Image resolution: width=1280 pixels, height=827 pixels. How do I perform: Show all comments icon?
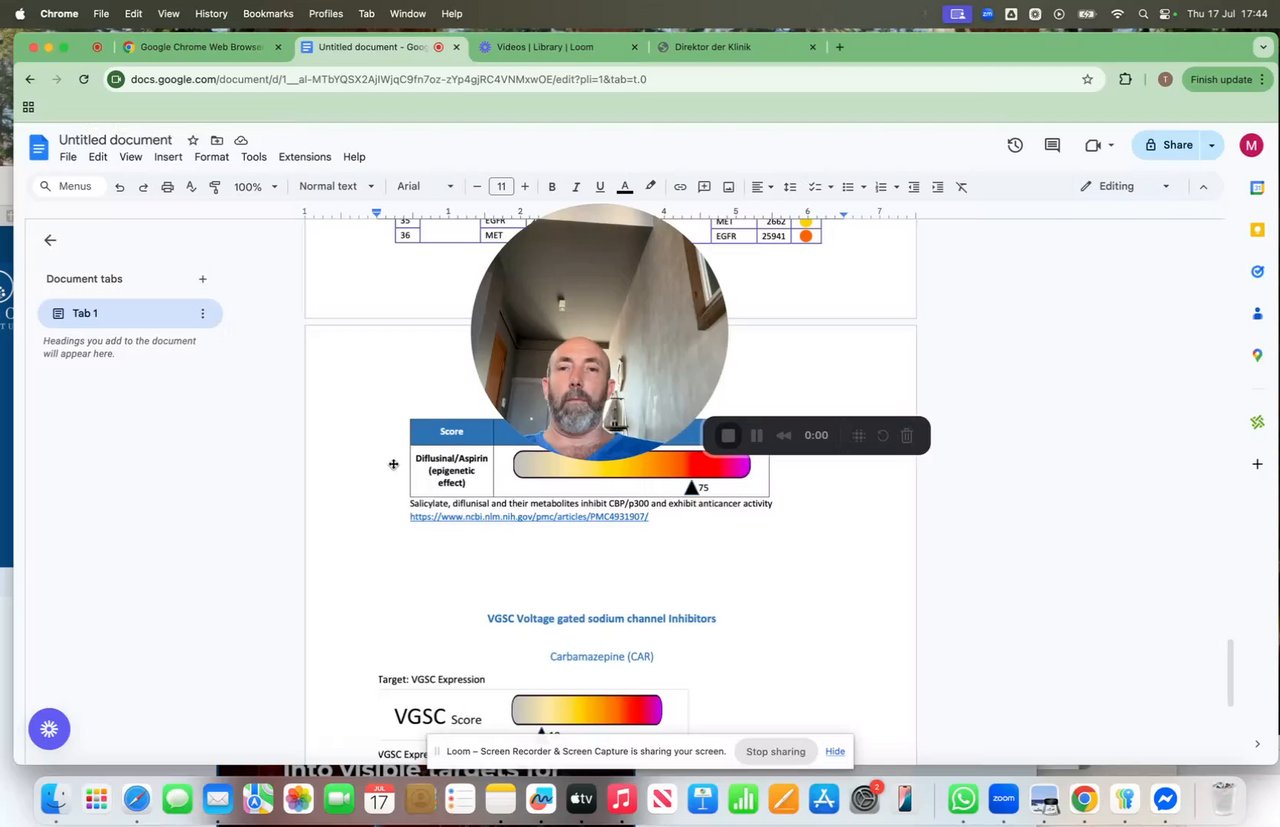(1052, 145)
